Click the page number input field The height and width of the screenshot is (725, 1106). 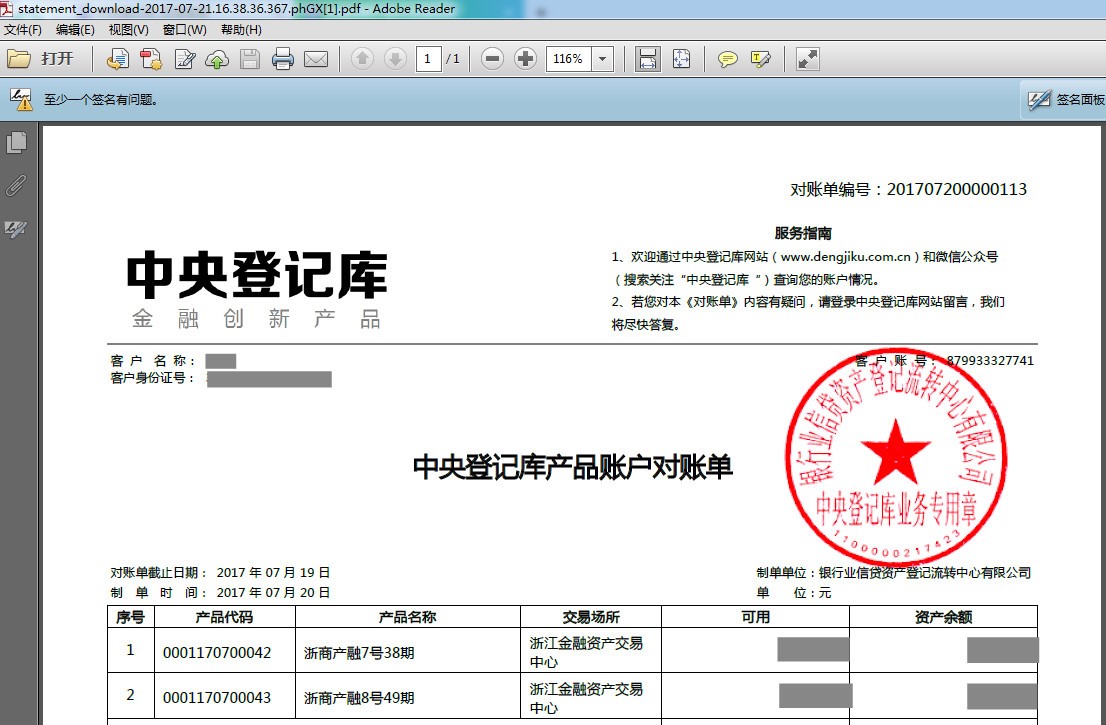pos(428,59)
